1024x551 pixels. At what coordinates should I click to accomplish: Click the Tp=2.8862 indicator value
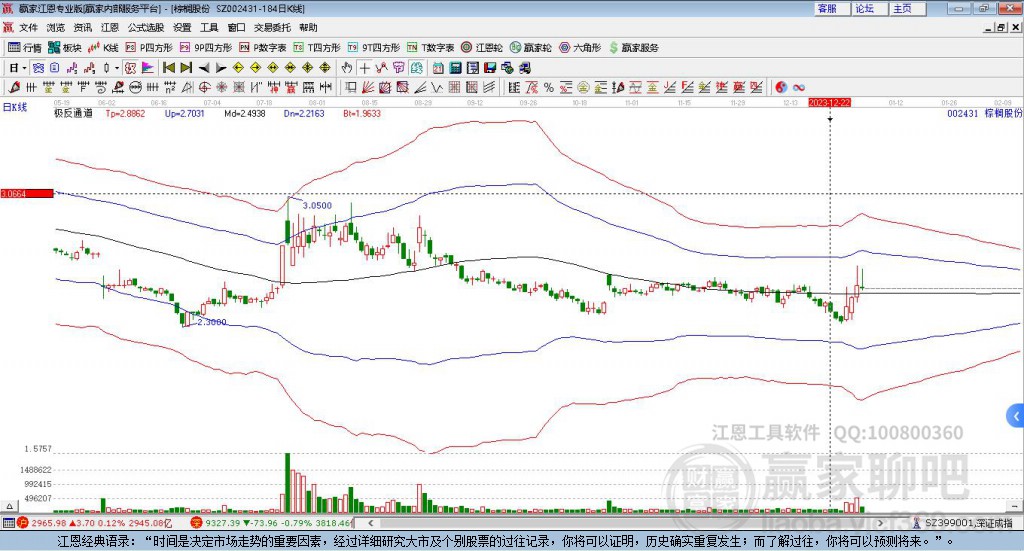click(x=125, y=113)
